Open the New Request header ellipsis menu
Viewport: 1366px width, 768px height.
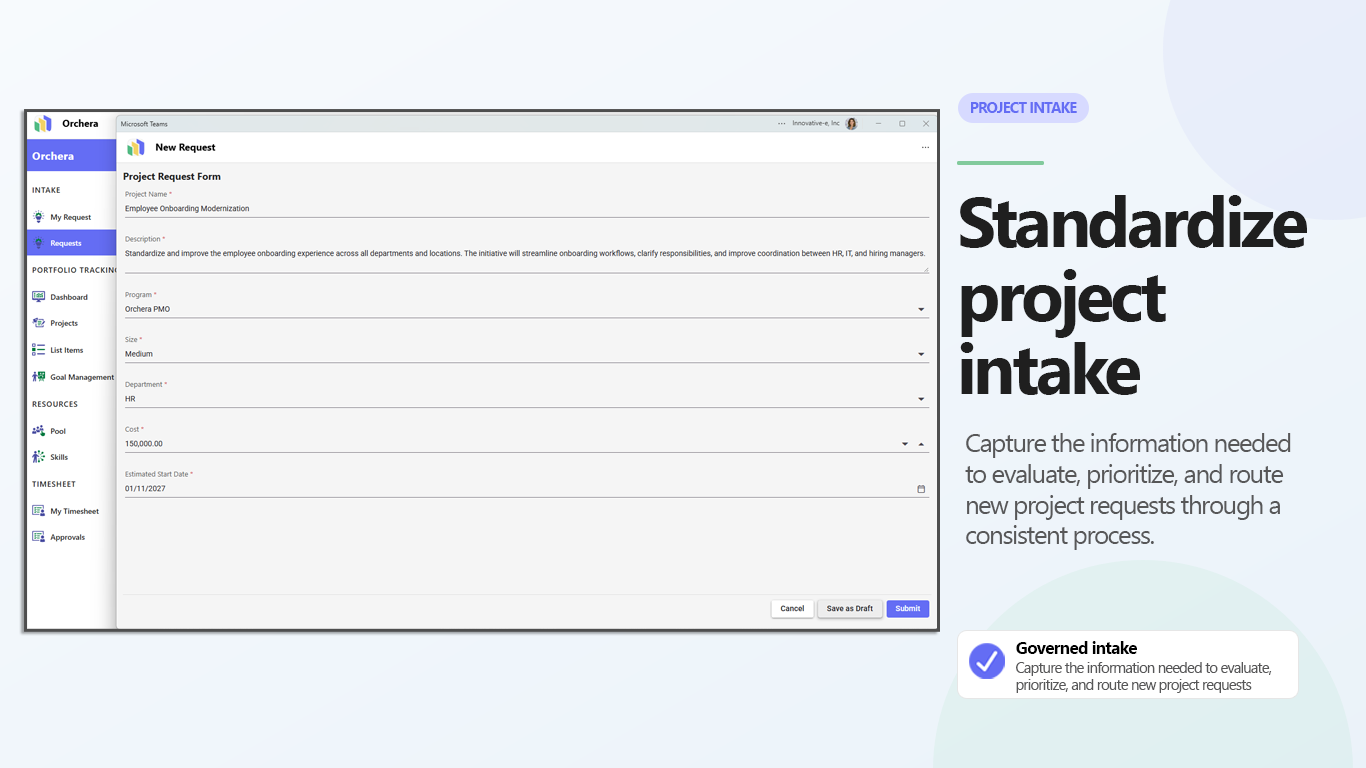click(x=925, y=148)
